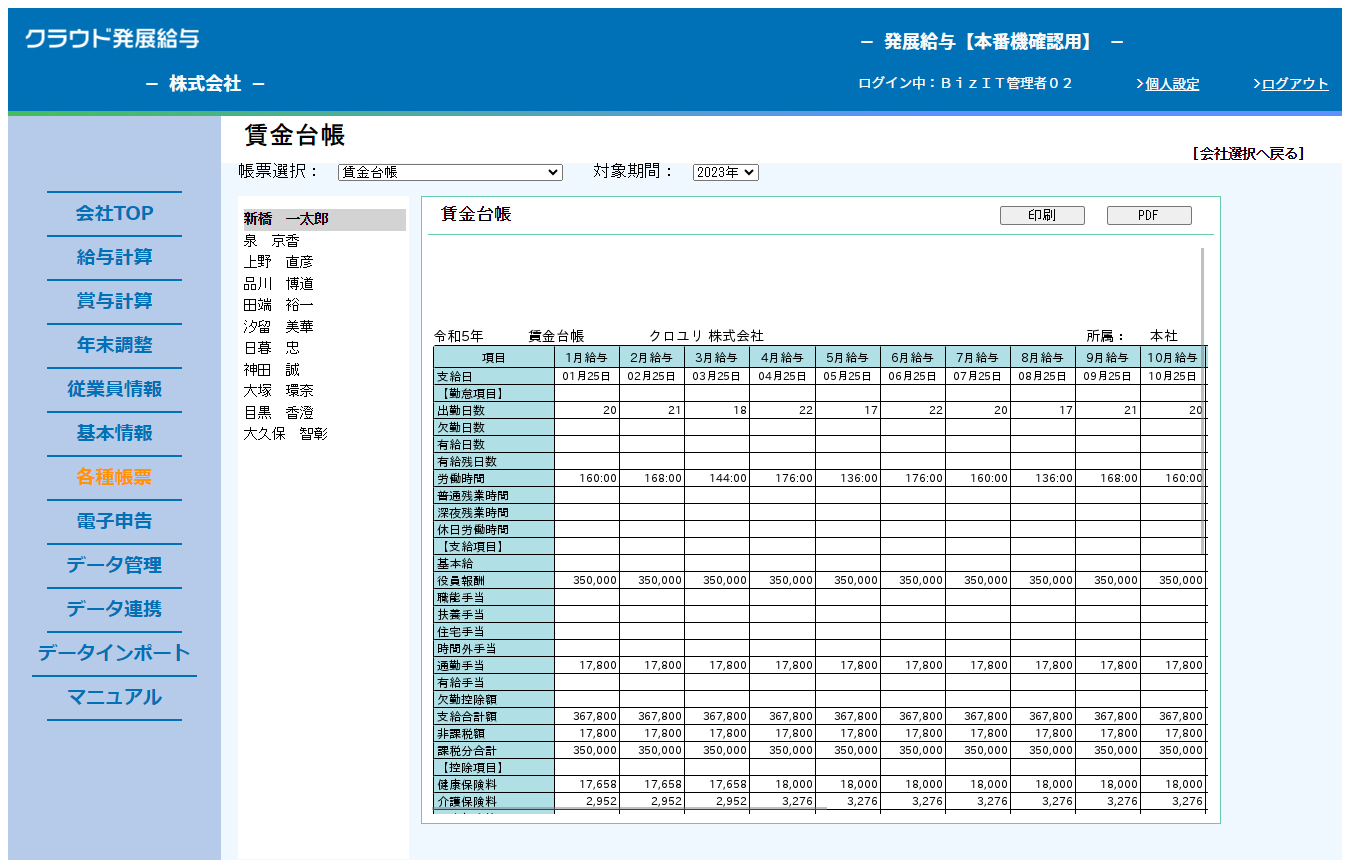The height and width of the screenshot is (860, 1350).
Task: Open 電子申告 in the sidebar
Action: (114, 521)
